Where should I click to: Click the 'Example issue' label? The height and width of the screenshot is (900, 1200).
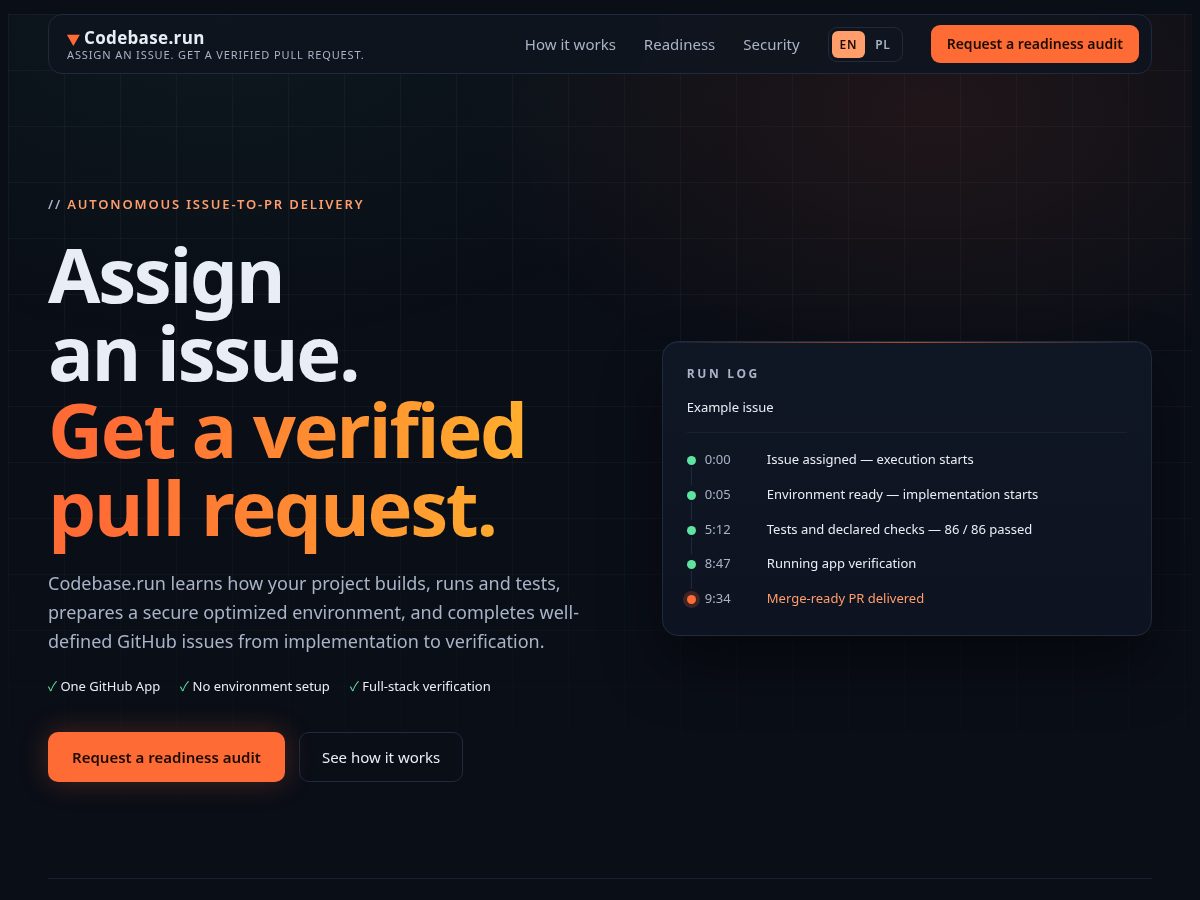pyautogui.click(x=730, y=408)
